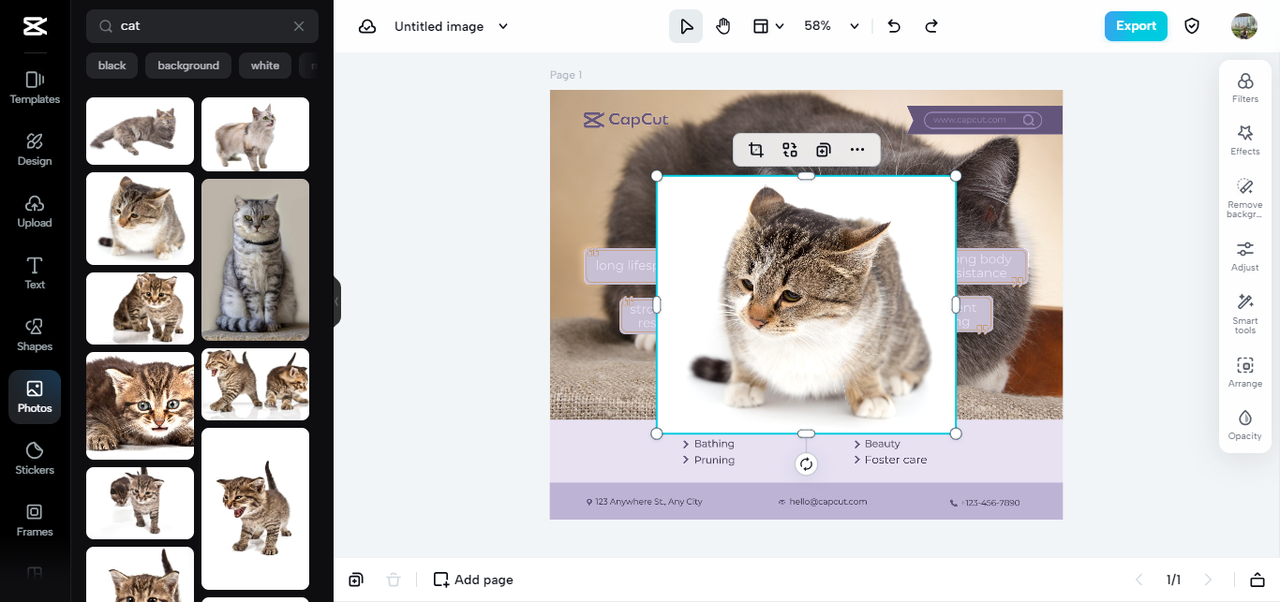This screenshot has width=1280, height=602.
Task: Open the Upload panel
Action: pos(35,211)
